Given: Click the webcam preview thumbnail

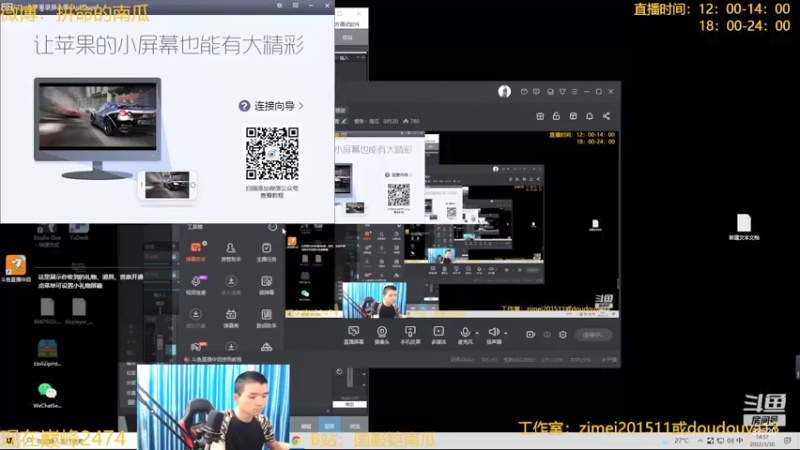Looking at the screenshot, I should tap(213, 407).
